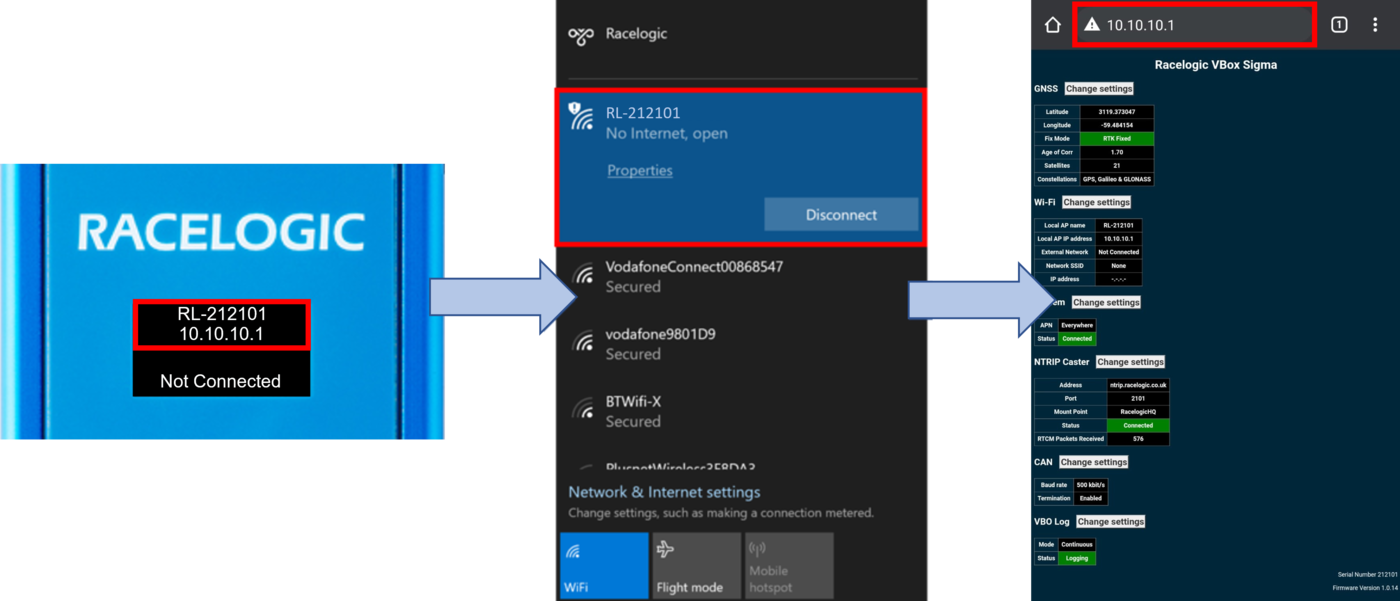Click Change settings next to GNSS
Image resolution: width=1400 pixels, height=601 pixels.
tap(1099, 89)
